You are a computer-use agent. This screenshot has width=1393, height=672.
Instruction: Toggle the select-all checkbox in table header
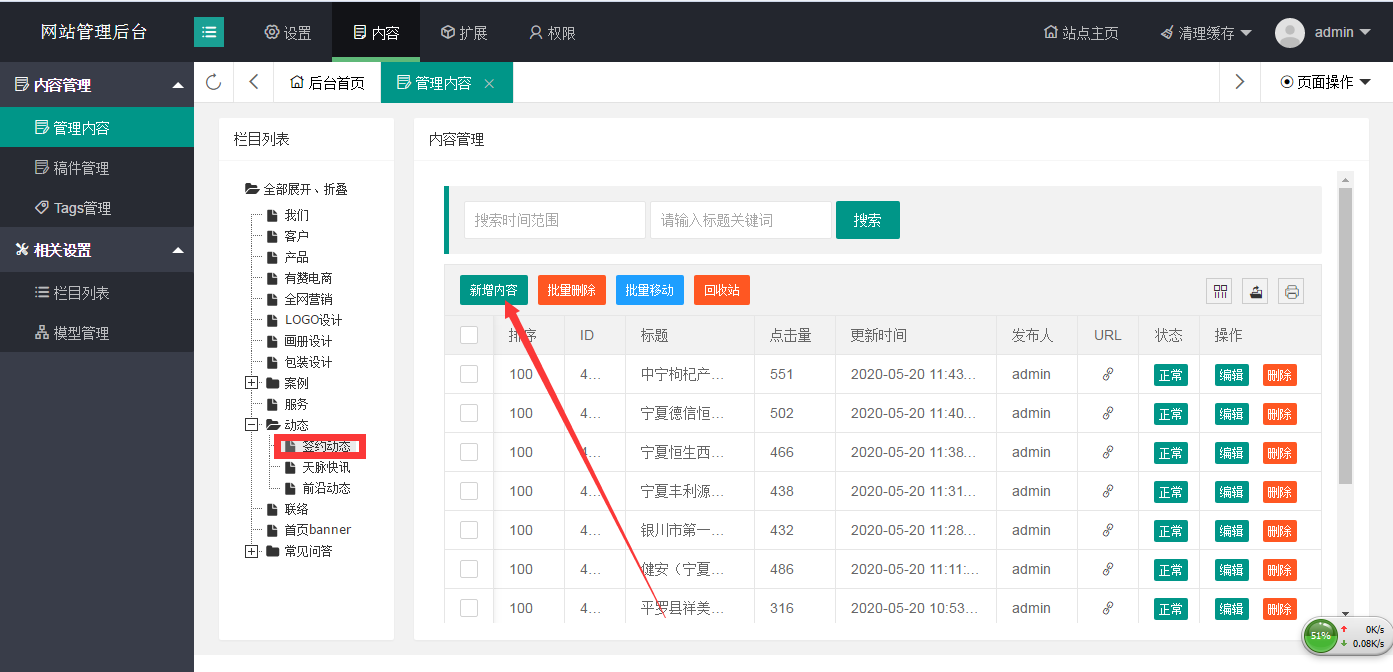coord(469,335)
